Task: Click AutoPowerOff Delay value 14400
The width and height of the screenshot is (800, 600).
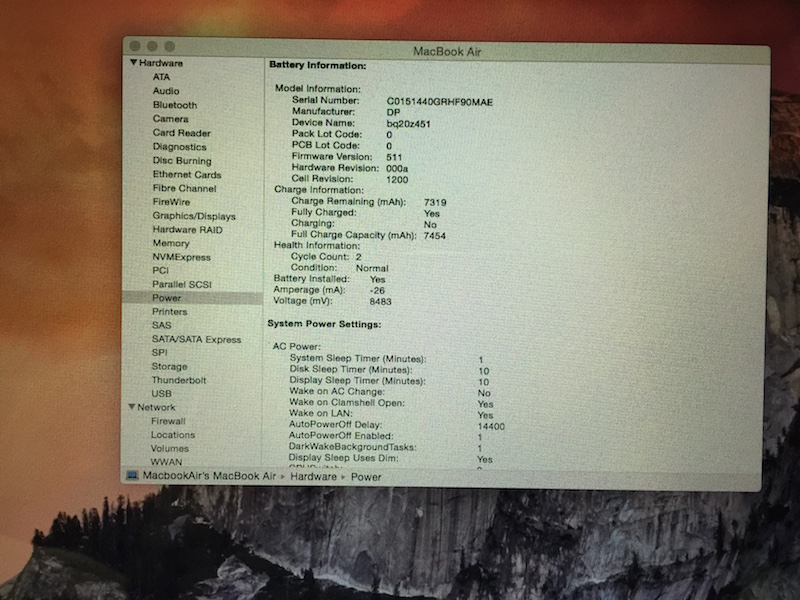Action: (x=491, y=427)
